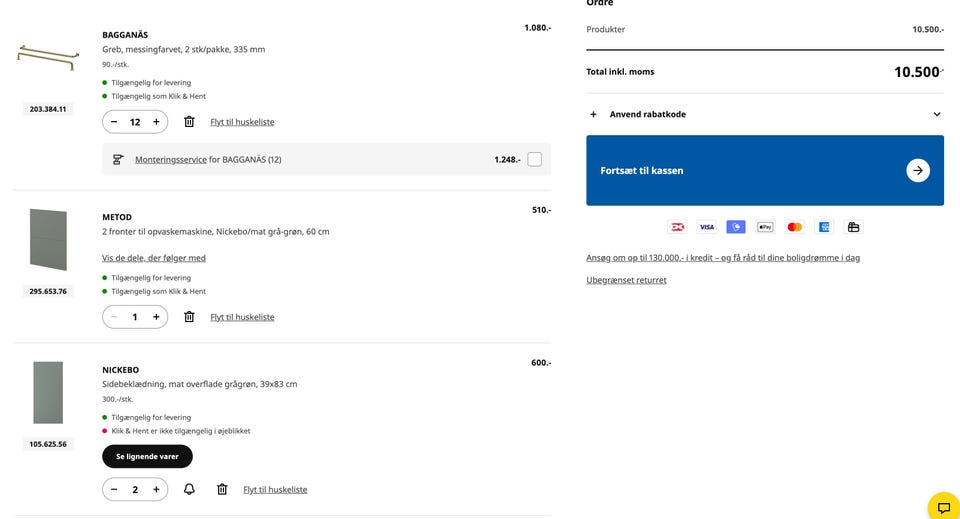Viewport: 960px width, 519px height.
Task: Expand the Anvend rabatkode section
Action: pos(648,114)
